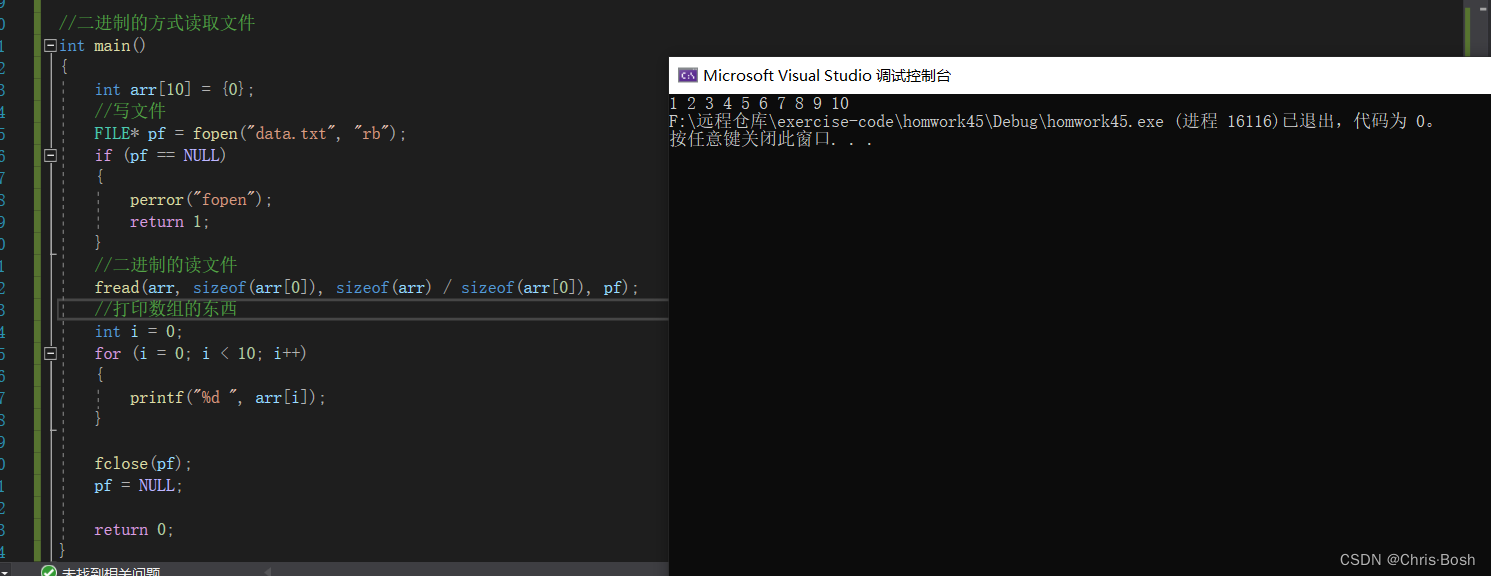Click the console output line 1 2 3 4 5 6 7 8 9 10
This screenshot has height=576, width=1491.
click(x=759, y=103)
